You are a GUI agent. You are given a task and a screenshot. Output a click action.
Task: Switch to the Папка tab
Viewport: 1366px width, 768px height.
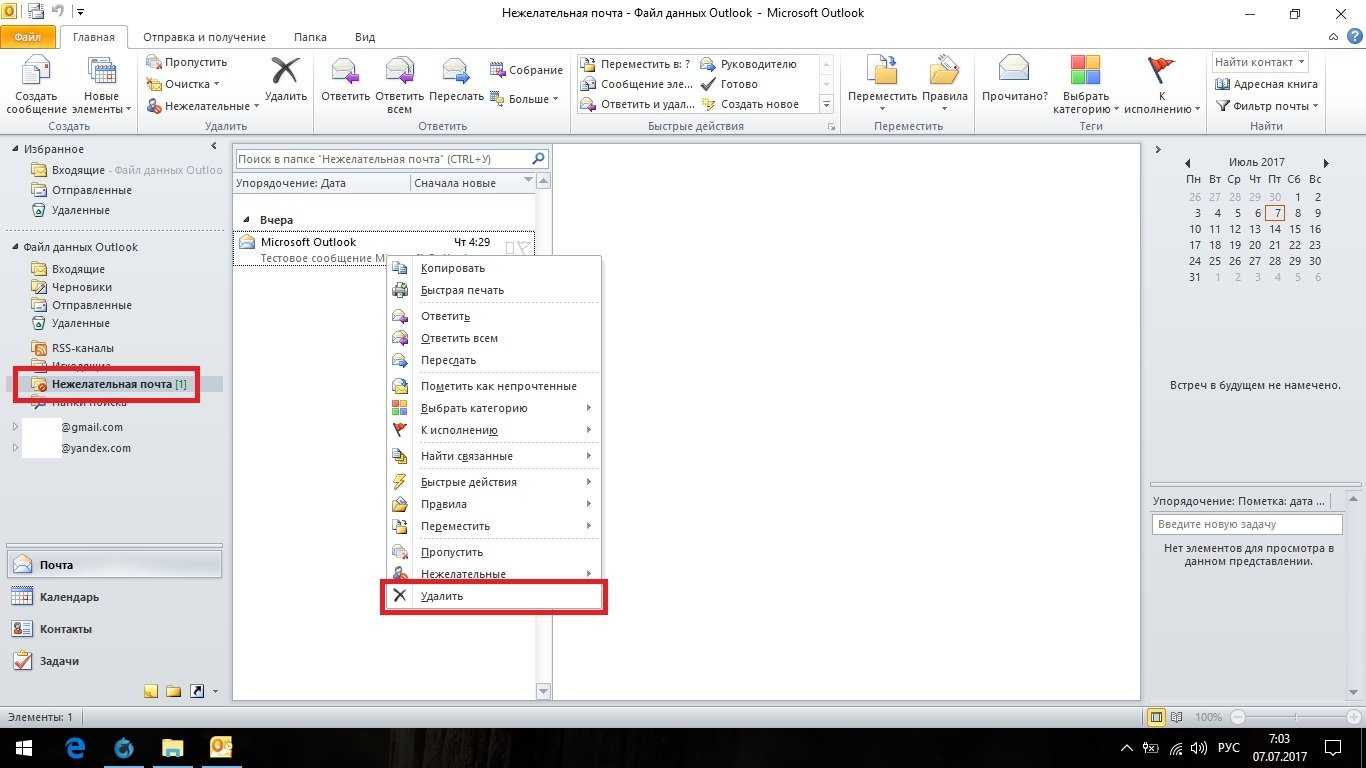[310, 37]
